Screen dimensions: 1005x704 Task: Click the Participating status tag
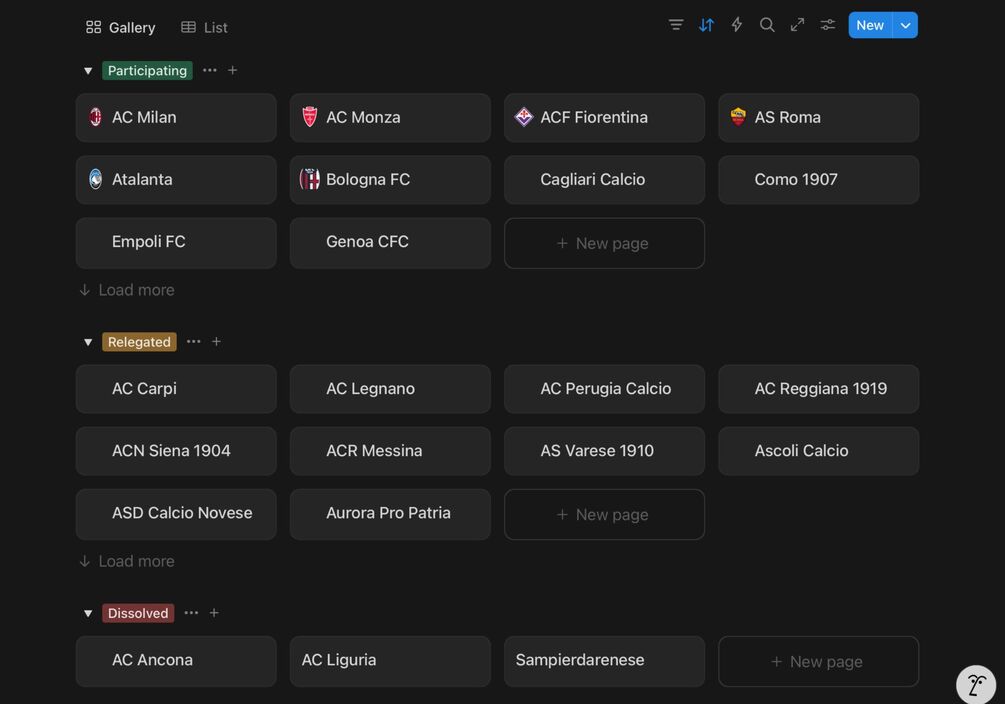[147, 71]
